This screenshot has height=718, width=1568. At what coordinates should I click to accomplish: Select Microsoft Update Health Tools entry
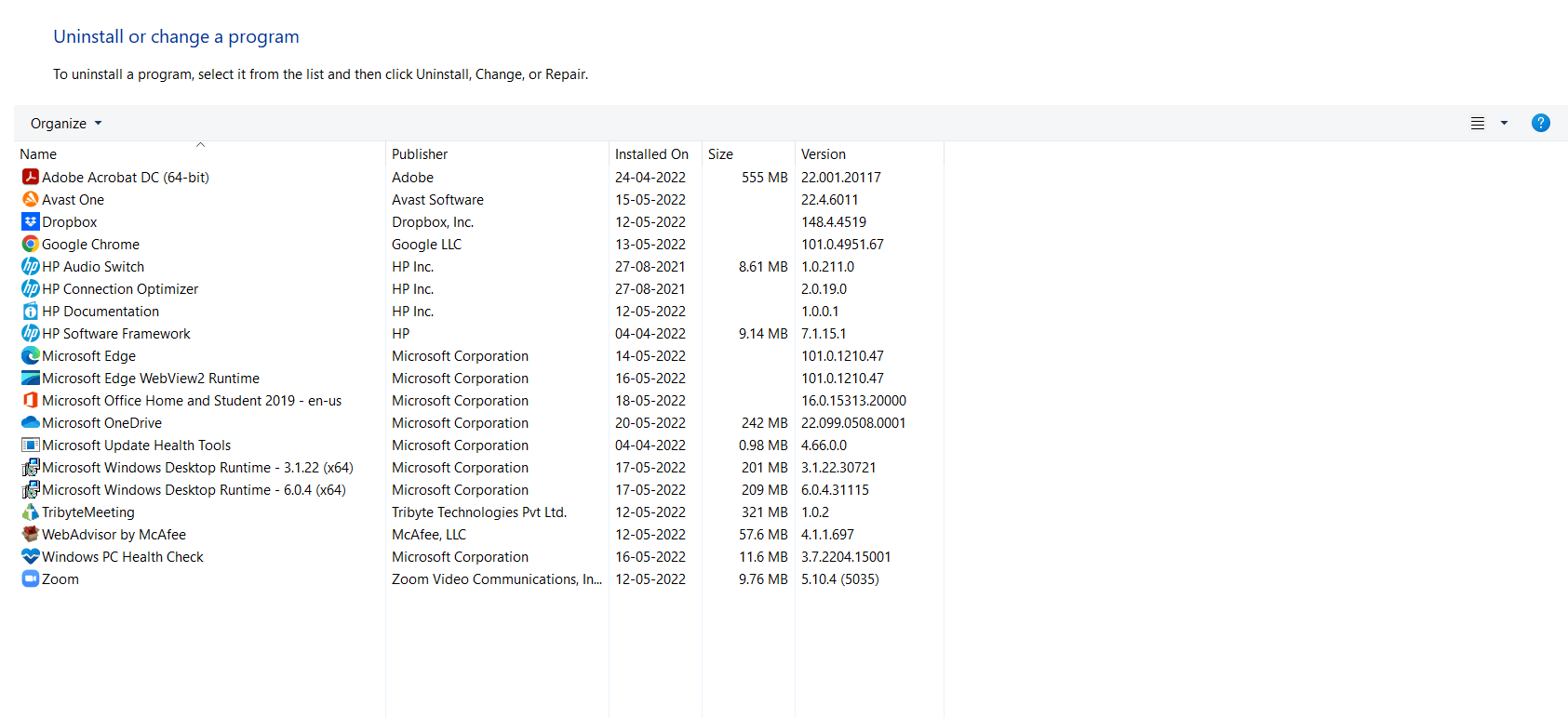pos(136,445)
